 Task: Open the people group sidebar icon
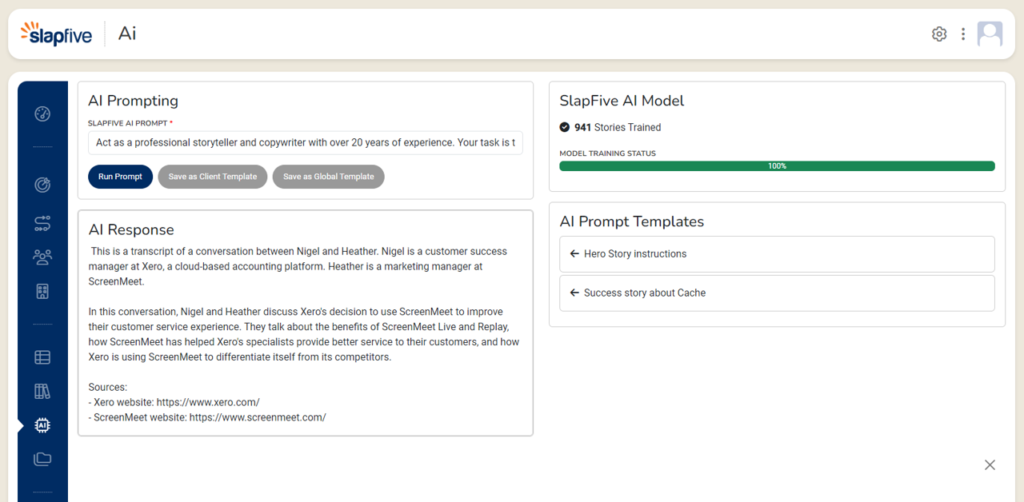tap(42, 257)
